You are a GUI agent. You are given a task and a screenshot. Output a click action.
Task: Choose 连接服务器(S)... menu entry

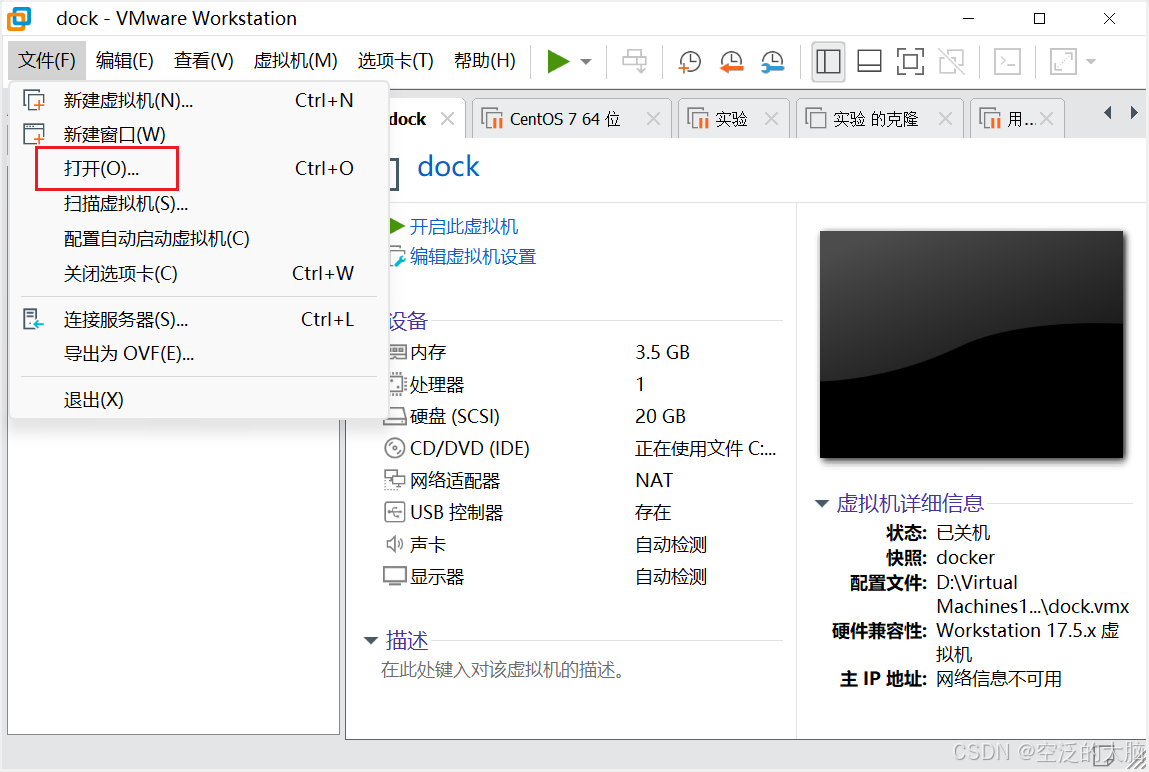[x=198, y=319]
